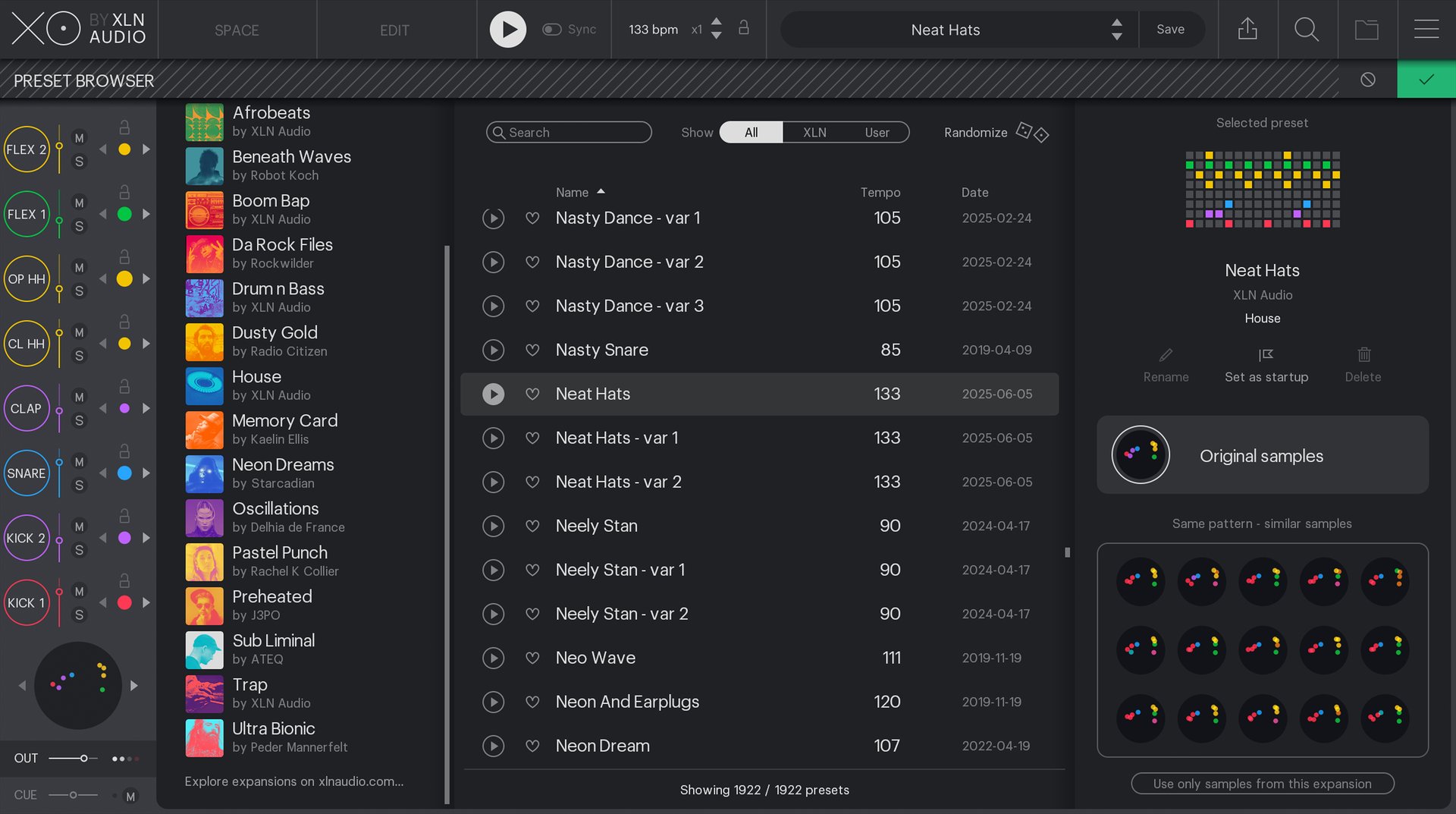Click the Save button
Screen dimensions: 1456x814
click(1170, 30)
